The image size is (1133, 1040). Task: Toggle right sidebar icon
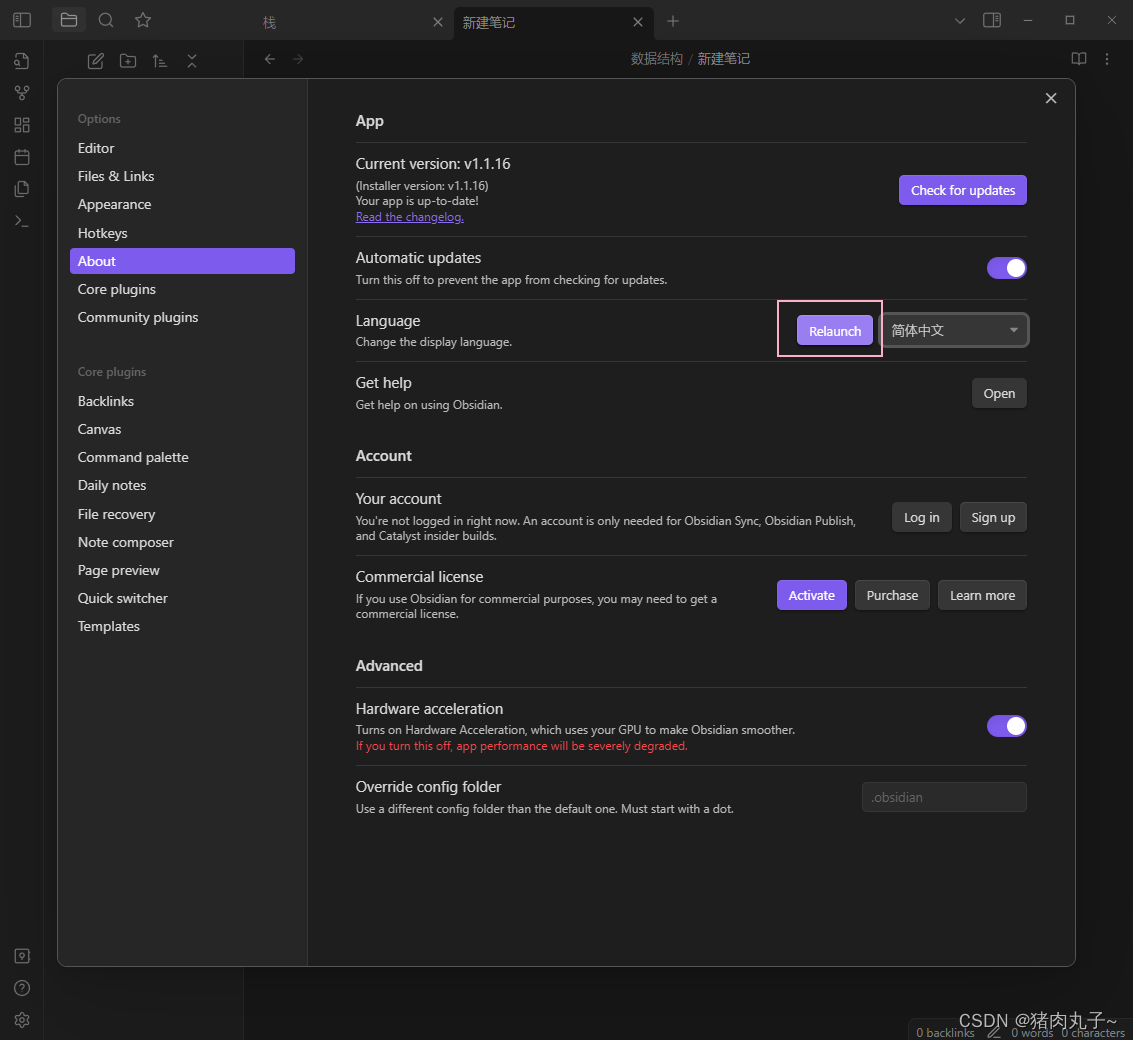[x=992, y=20]
